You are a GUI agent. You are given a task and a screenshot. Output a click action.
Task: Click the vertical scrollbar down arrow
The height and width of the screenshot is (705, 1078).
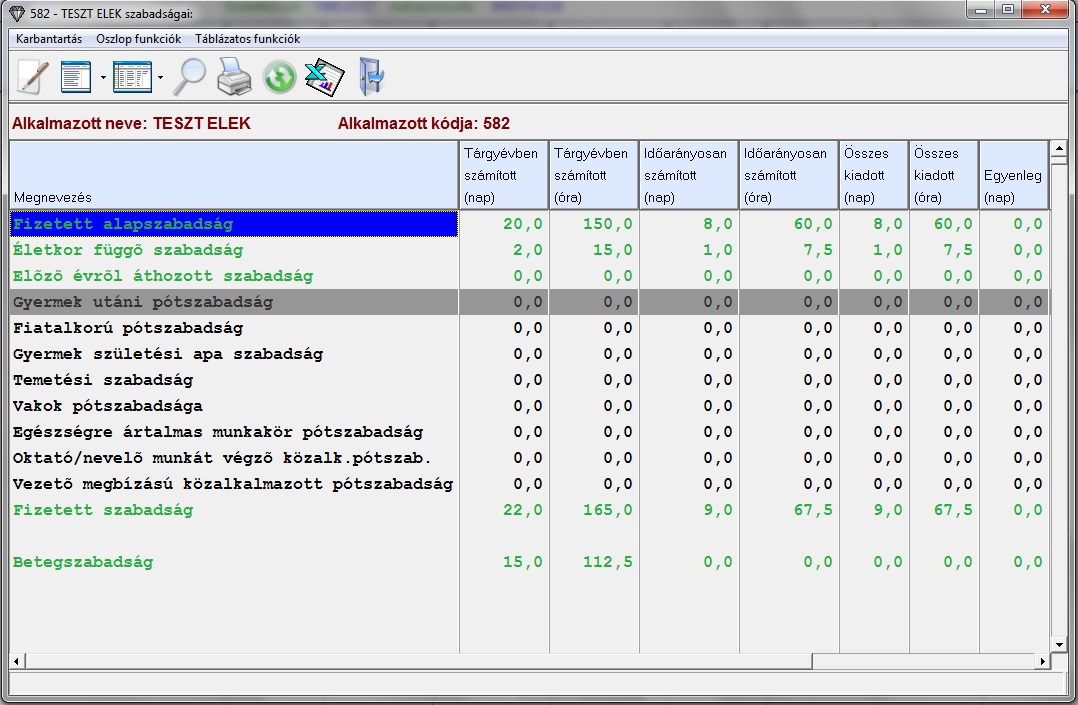click(x=1058, y=645)
